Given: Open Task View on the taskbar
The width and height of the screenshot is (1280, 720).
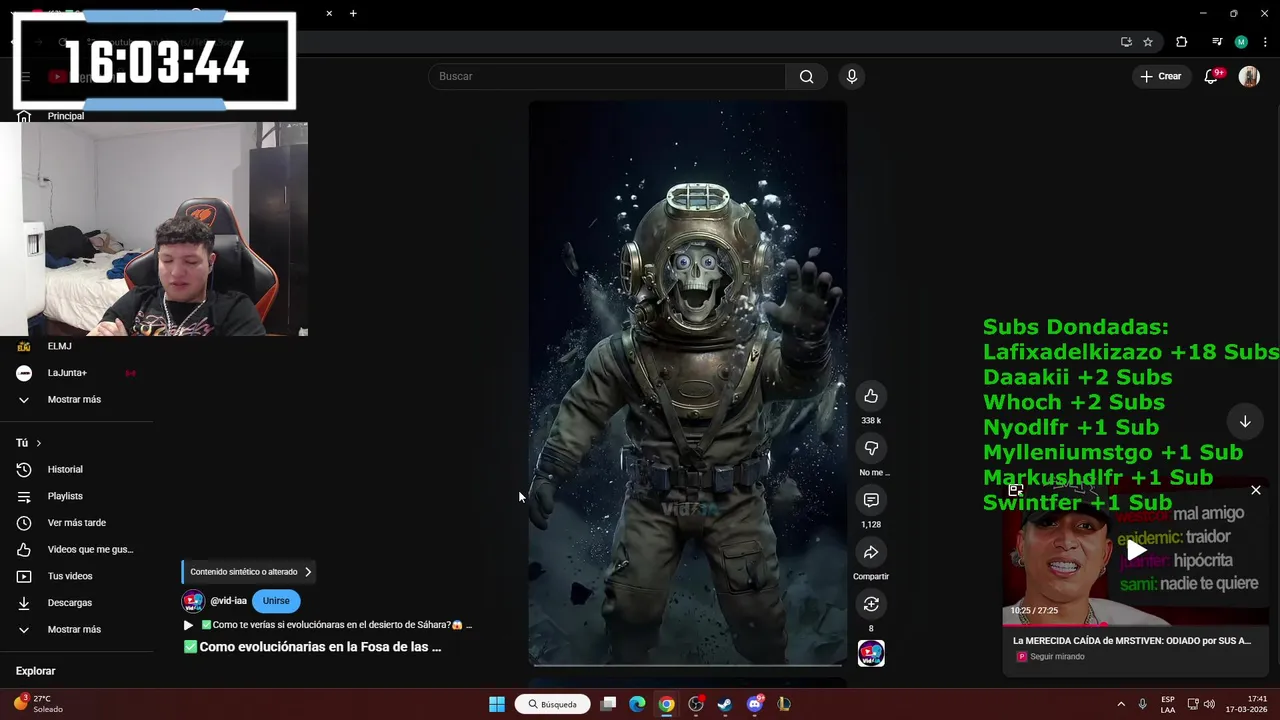Looking at the screenshot, I should 608,704.
